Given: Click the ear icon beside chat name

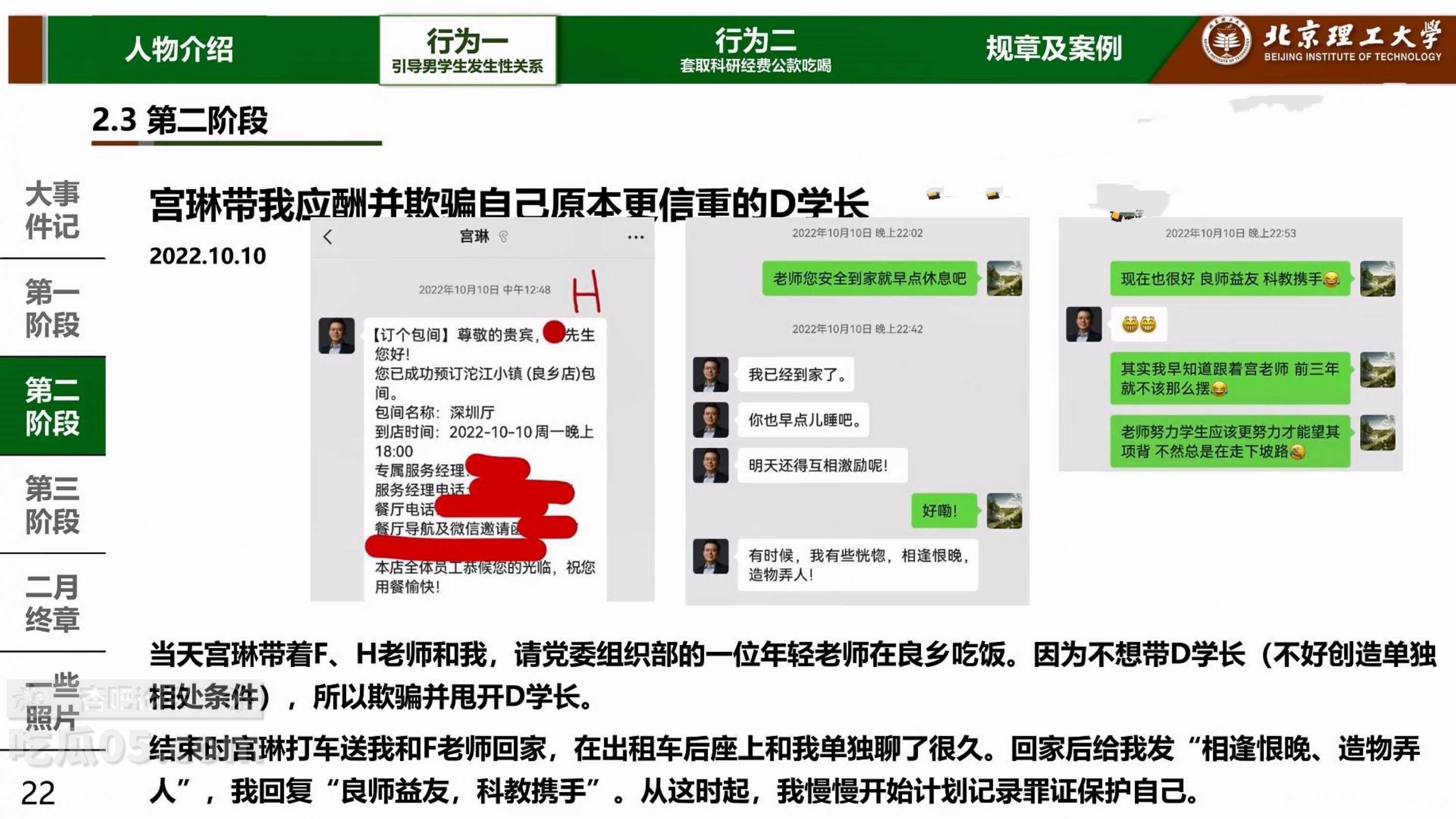Looking at the screenshot, I should click(503, 236).
